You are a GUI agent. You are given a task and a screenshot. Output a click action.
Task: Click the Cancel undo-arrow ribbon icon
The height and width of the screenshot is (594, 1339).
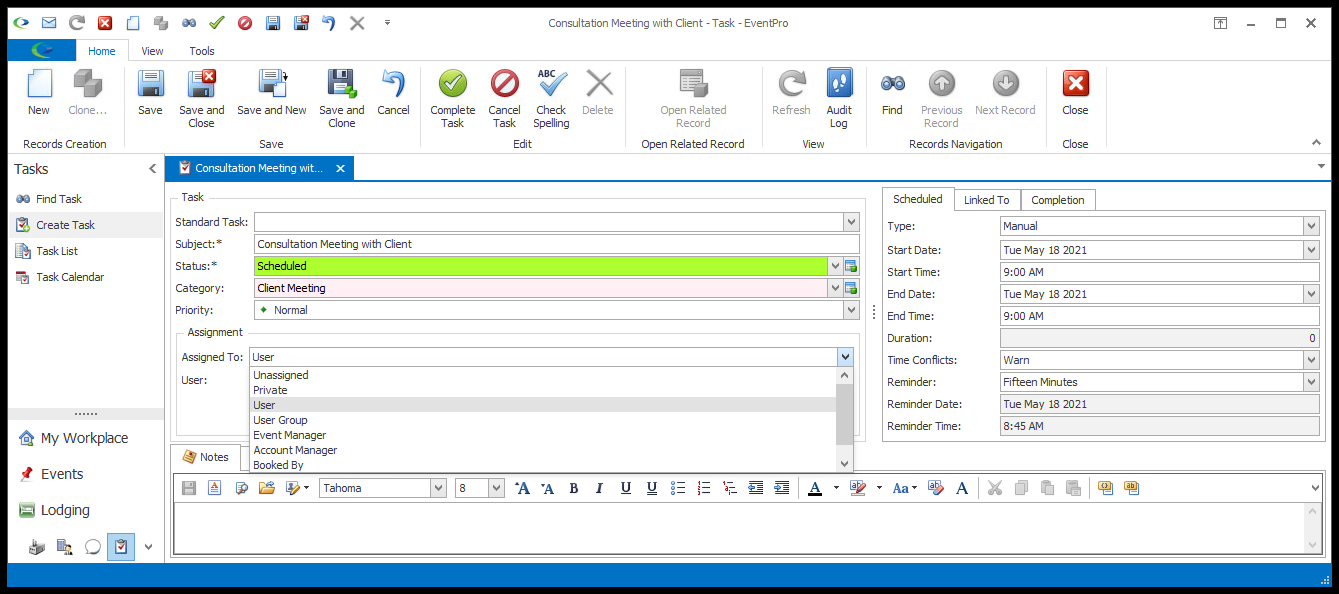coord(393,84)
